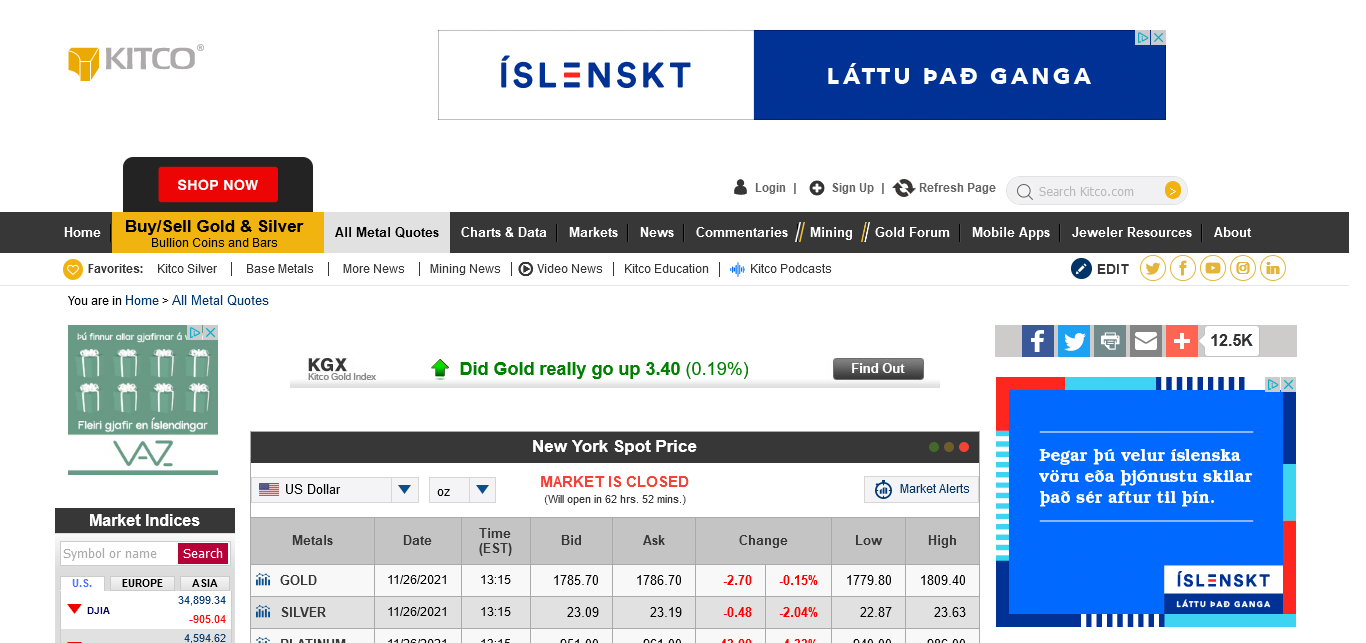Select the EUROPE market indices tab
The image size is (1366, 643).
tap(142, 583)
